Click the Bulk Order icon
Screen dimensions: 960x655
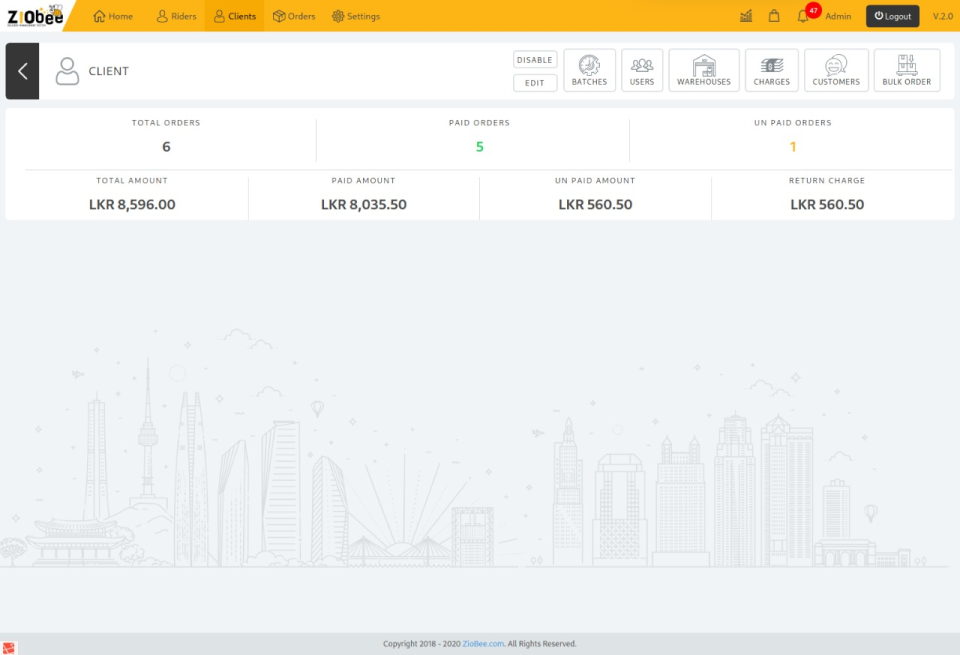tap(906, 68)
